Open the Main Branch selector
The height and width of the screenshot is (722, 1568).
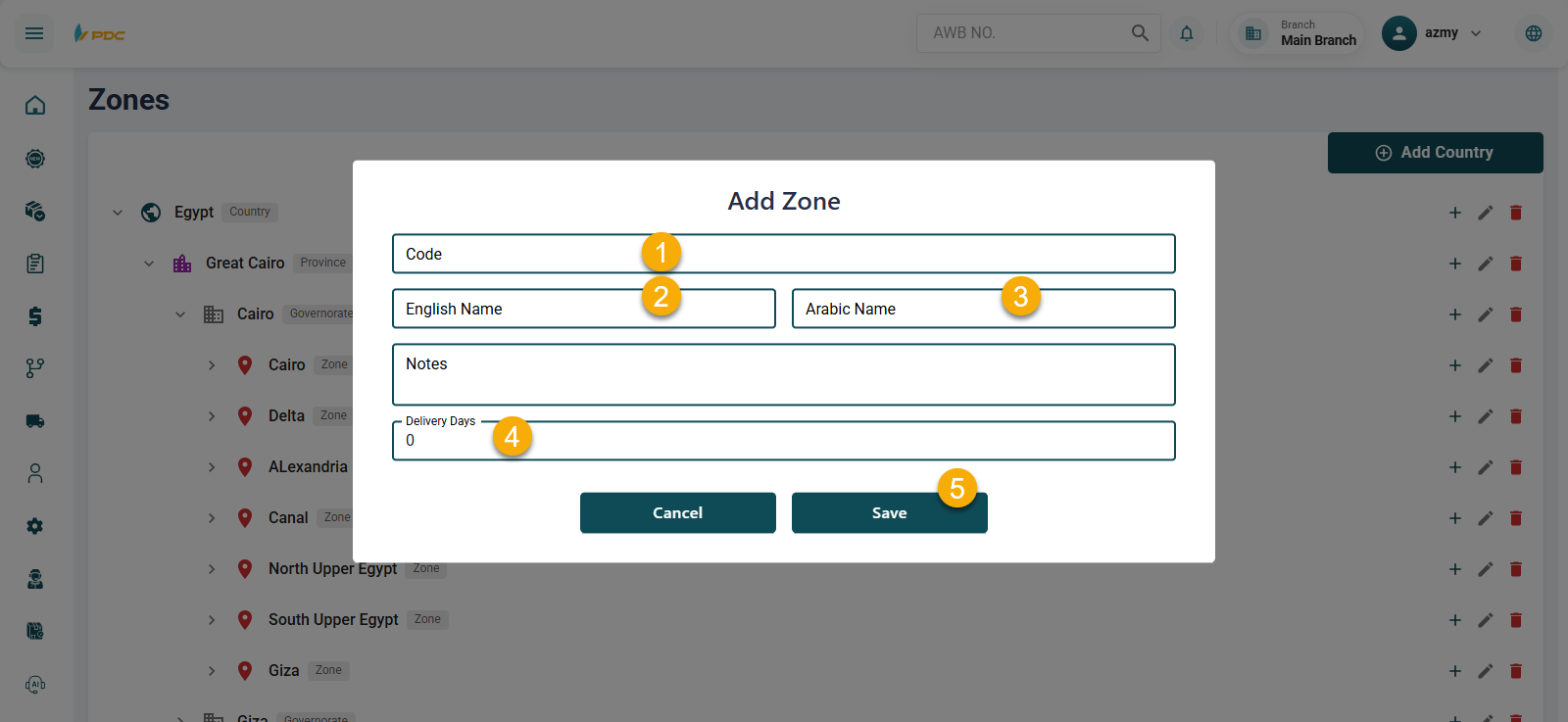pyautogui.click(x=1299, y=33)
